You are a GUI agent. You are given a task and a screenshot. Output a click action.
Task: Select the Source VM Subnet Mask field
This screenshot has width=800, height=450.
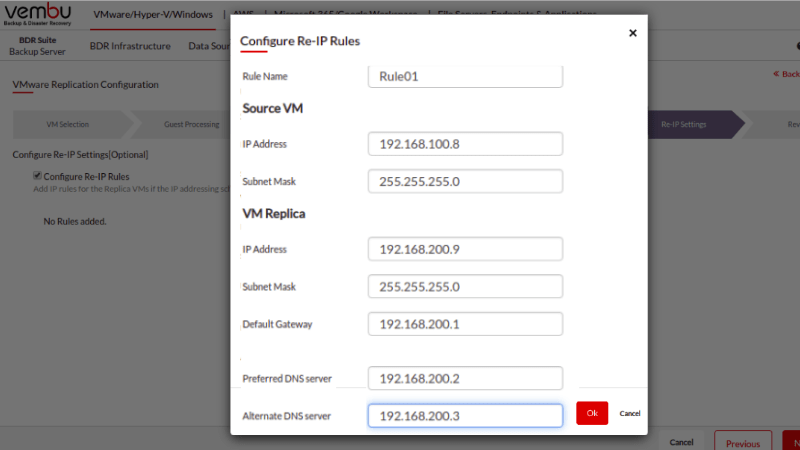465,181
